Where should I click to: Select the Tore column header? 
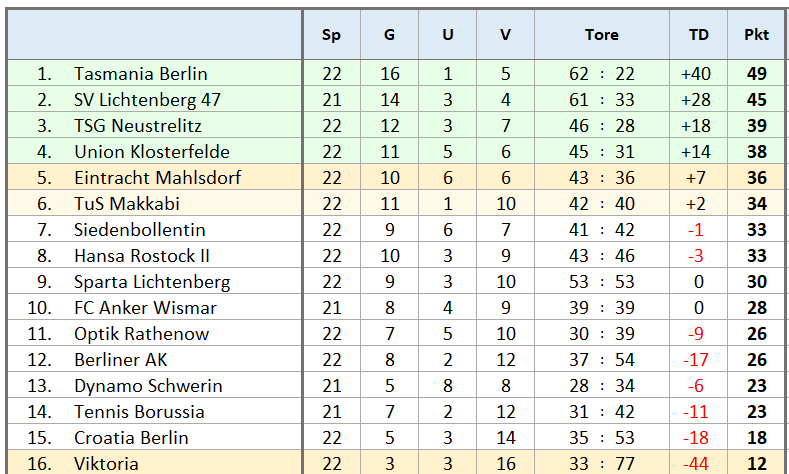point(602,35)
